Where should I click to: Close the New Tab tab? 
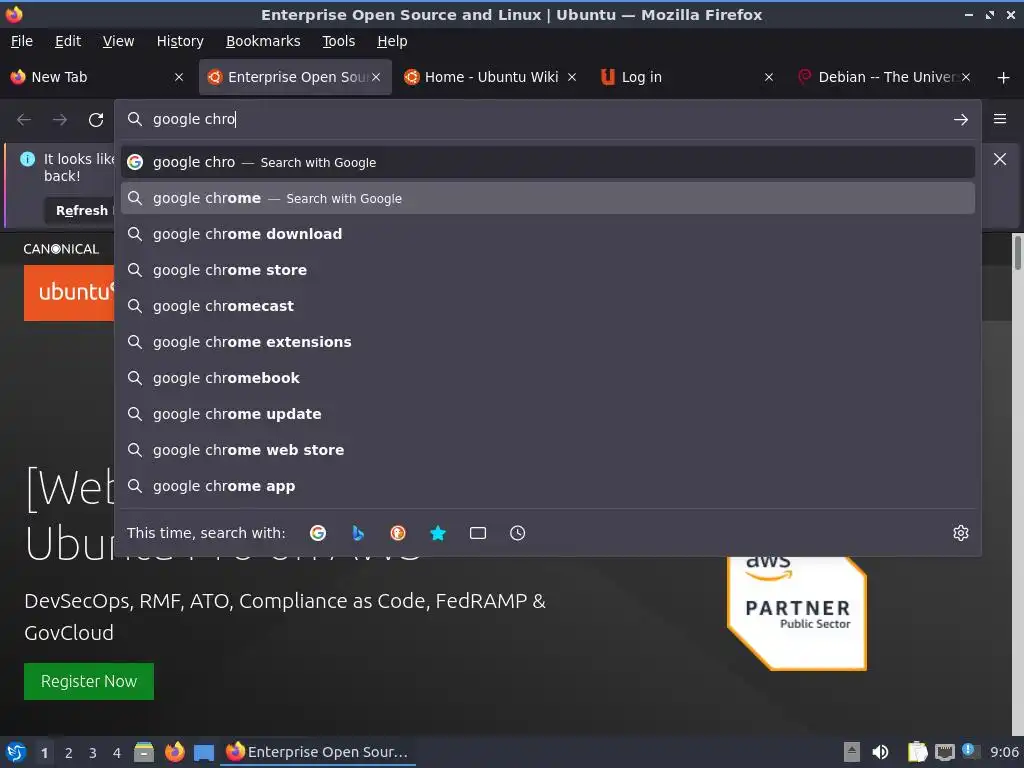179,77
